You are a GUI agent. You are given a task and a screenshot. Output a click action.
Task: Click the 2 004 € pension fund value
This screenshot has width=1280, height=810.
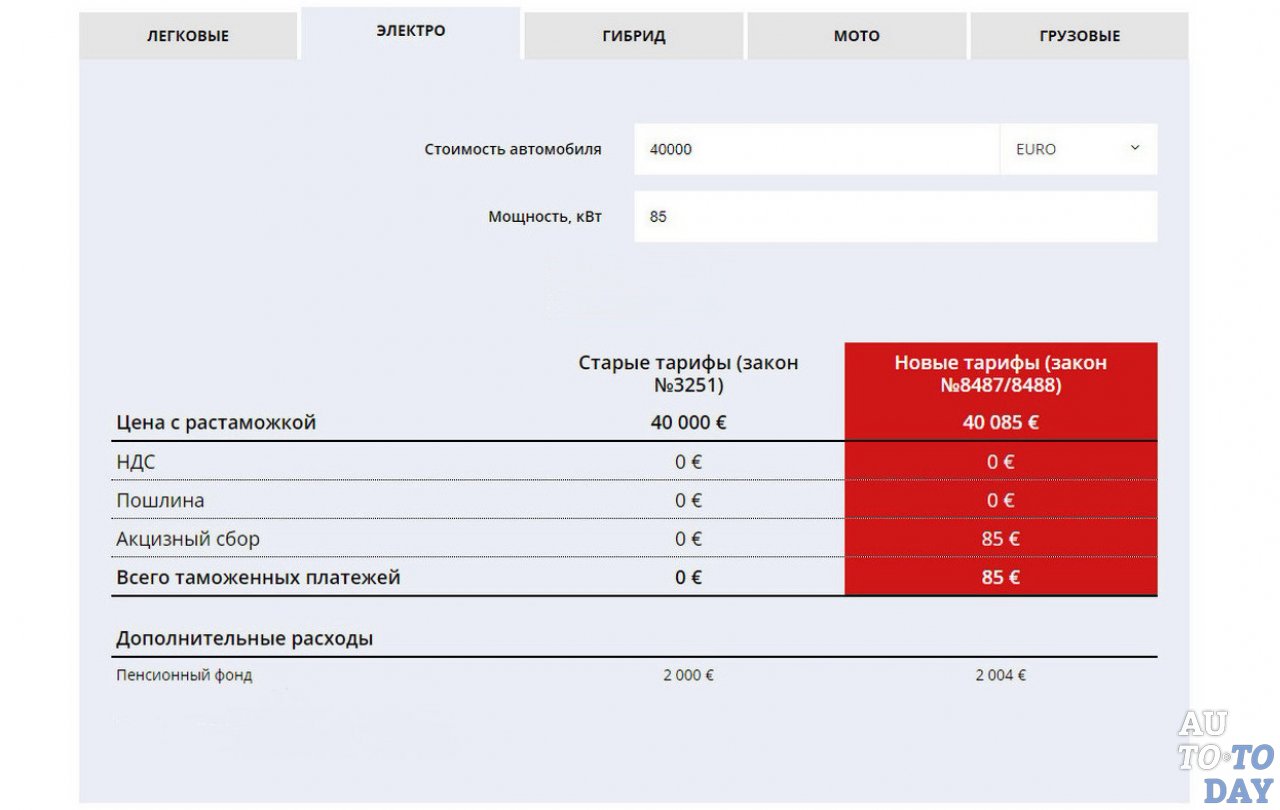pos(1001,675)
